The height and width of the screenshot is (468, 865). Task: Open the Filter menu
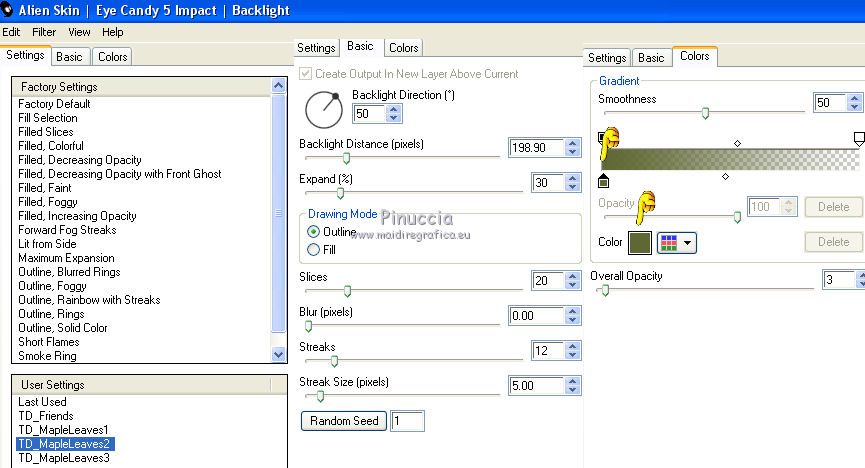[x=44, y=32]
